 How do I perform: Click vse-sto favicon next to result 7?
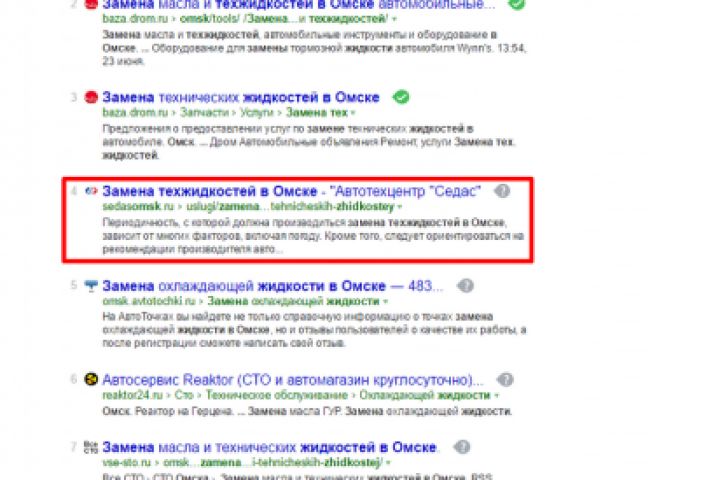tap(91, 447)
